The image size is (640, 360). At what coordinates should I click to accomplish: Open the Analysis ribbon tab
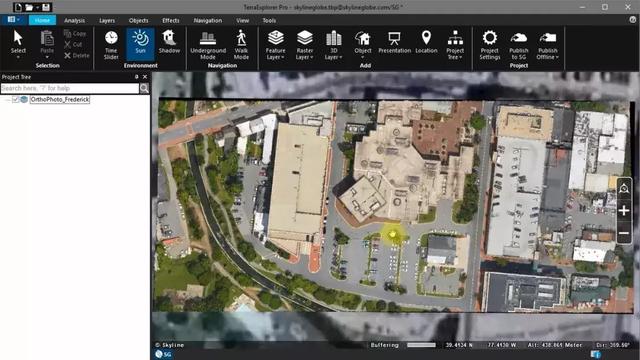pos(74,20)
